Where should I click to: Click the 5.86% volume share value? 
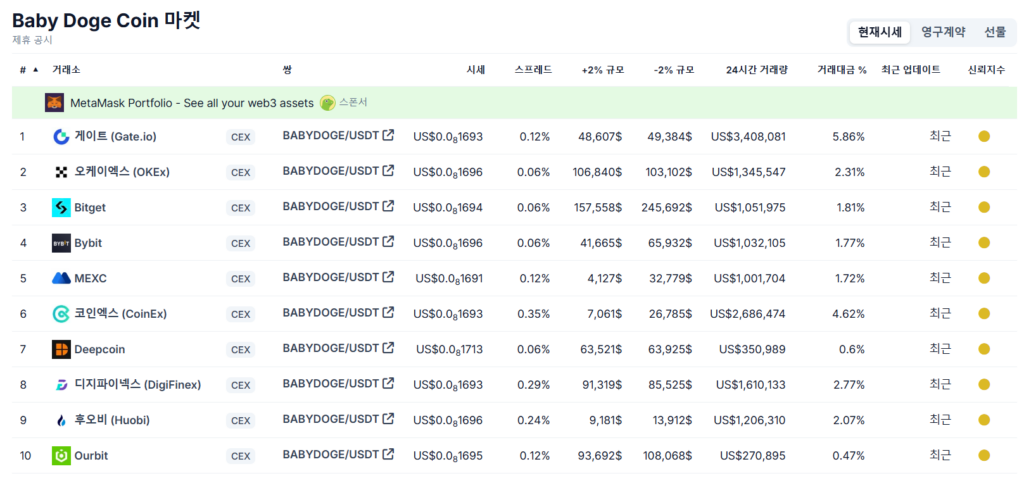point(849,137)
